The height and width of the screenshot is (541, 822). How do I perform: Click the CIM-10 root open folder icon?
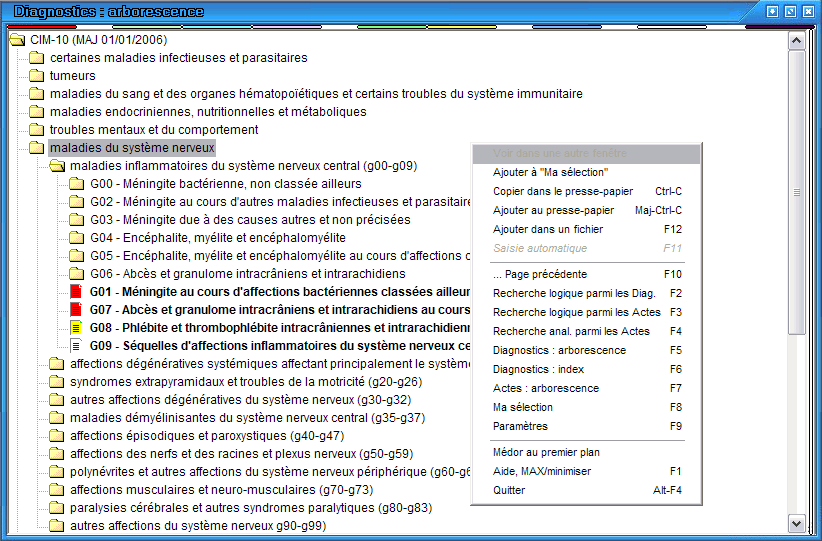coord(17,40)
